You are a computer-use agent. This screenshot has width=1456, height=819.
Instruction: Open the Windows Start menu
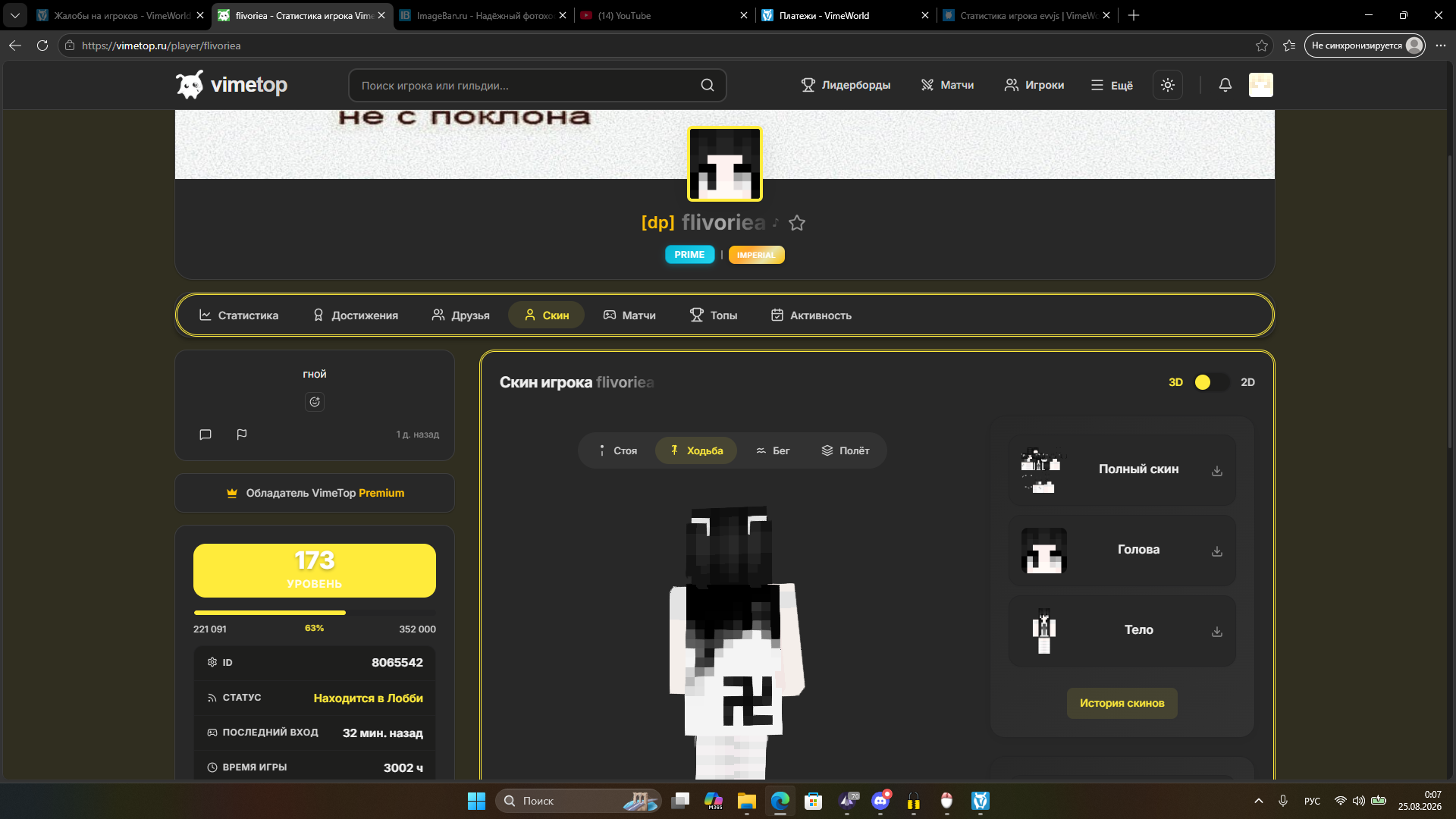tap(476, 801)
